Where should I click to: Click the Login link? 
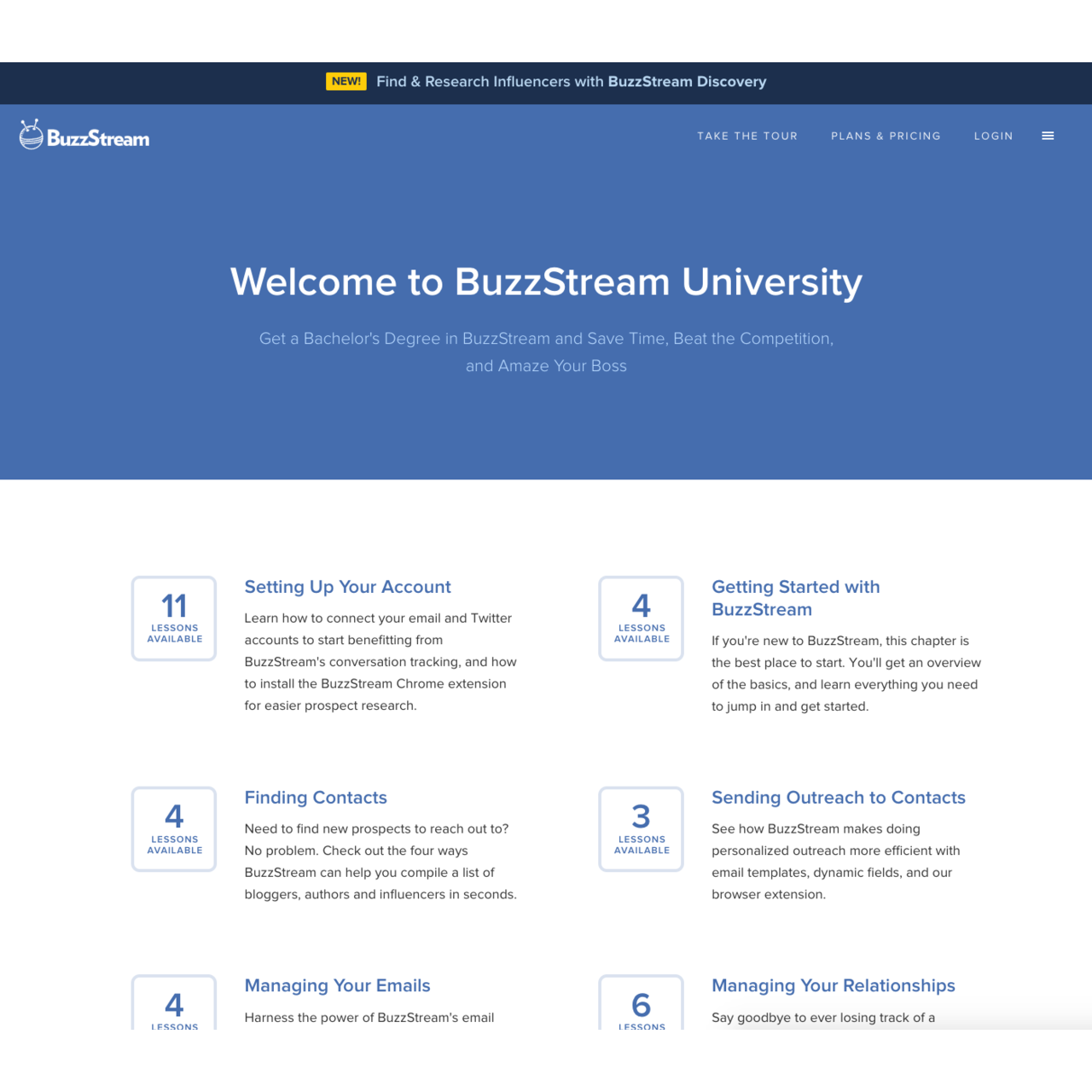pos(993,136)
